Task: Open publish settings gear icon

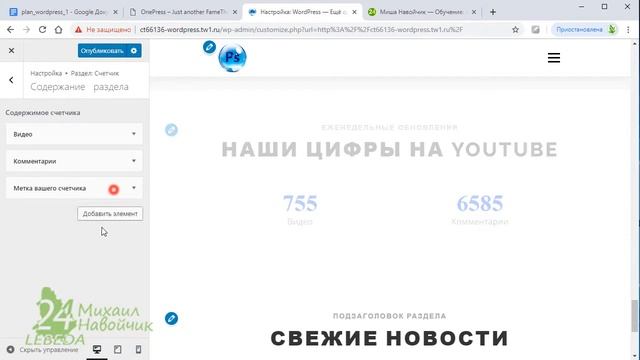Action: coord(134,51)
